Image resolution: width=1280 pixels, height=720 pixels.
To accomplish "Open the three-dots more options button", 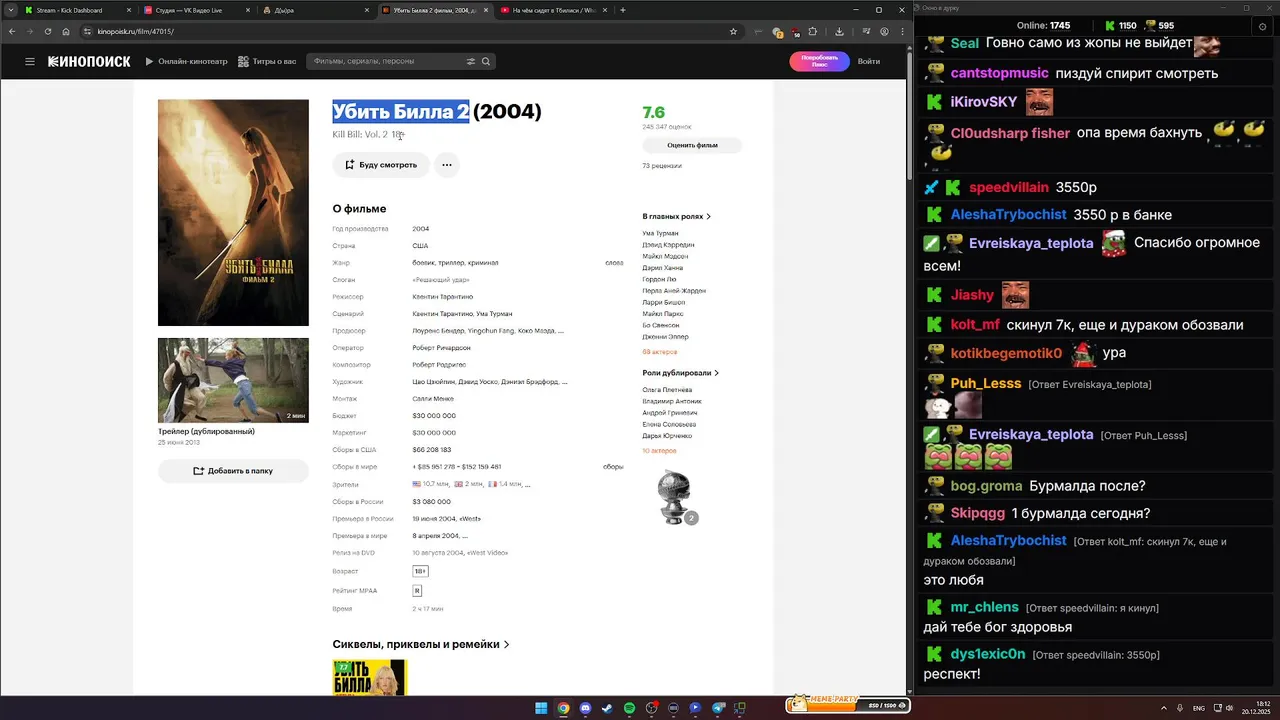I will coord(447,164).
